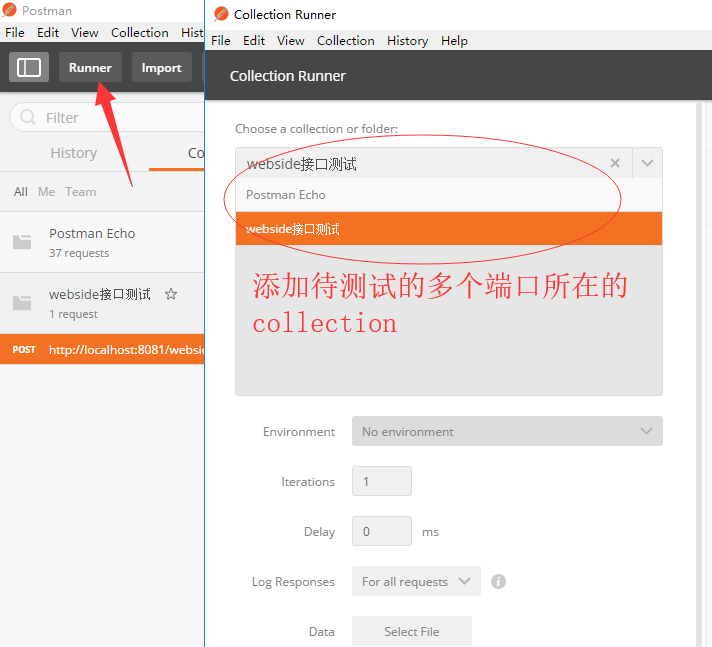Click the Collection Runner logo icon in title bar
The width and height of the screenshot is (712, 647).
click(x=221, y=14)
